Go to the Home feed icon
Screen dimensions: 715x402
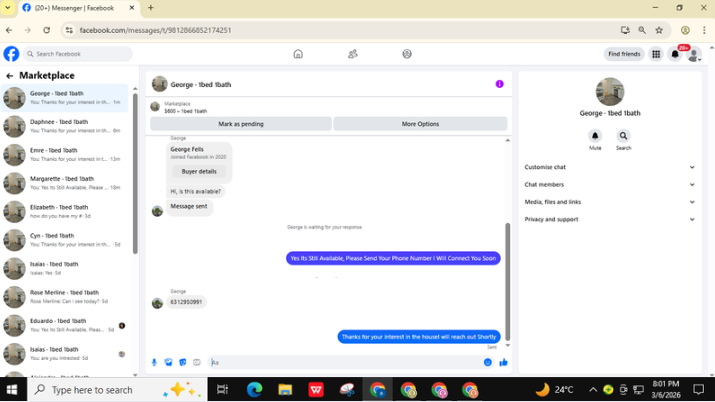(298, 54)
